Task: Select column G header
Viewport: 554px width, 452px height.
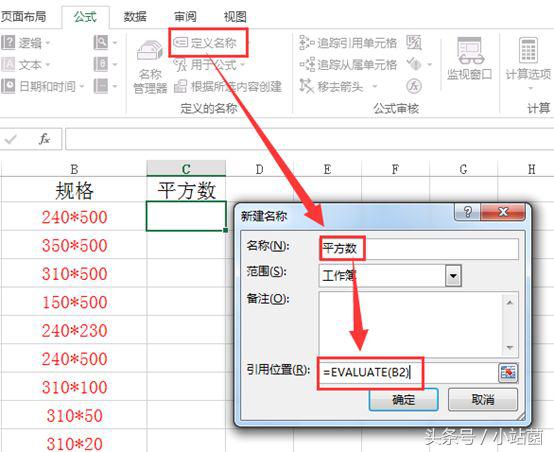Action: (463, 169)
